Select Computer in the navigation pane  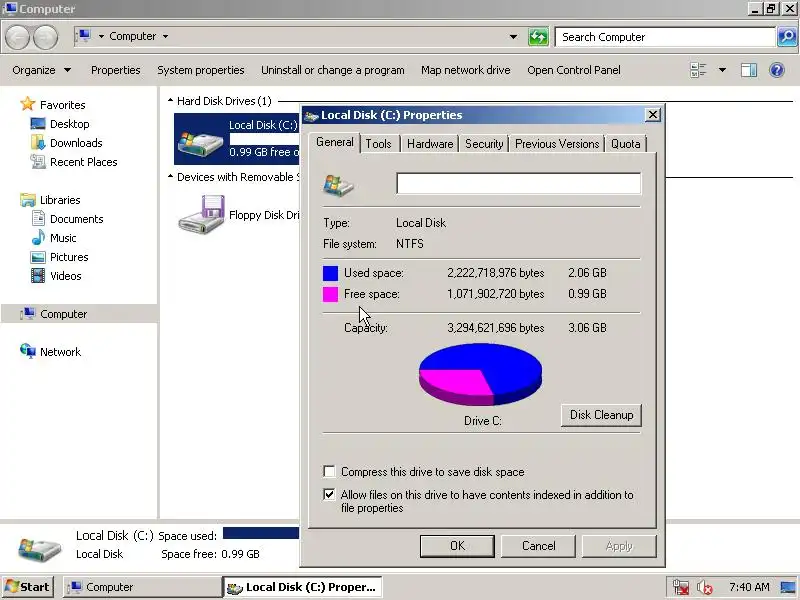[79, 314]
